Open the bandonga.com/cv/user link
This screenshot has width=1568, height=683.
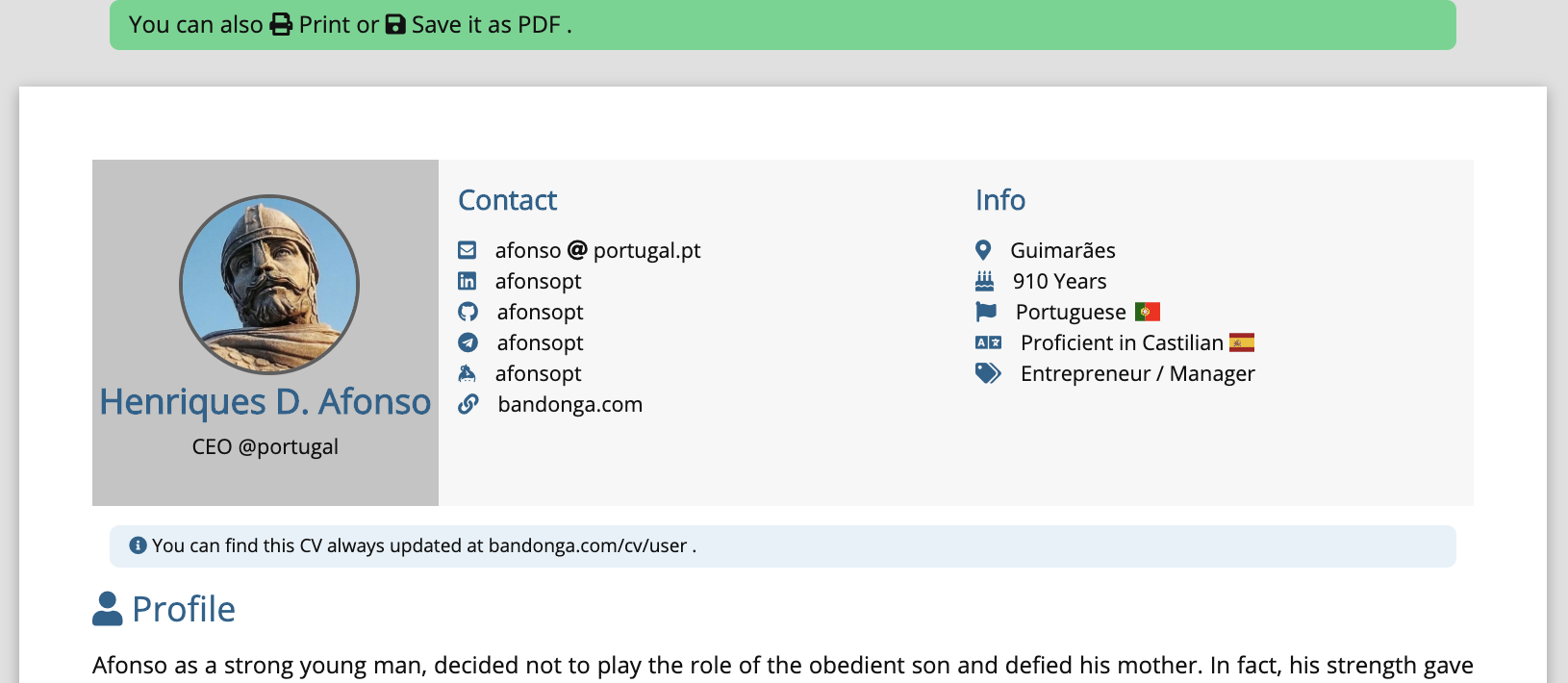coord(588,545)
